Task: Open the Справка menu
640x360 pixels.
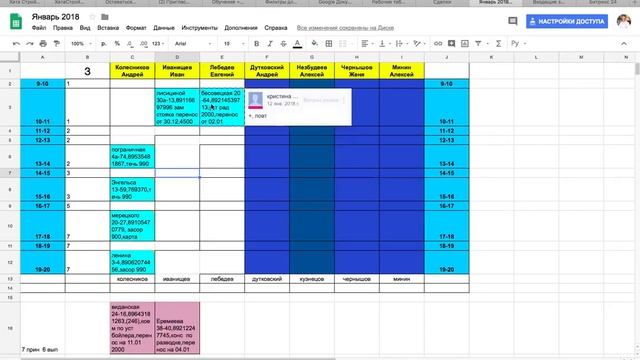Action: tap(276, 28)
